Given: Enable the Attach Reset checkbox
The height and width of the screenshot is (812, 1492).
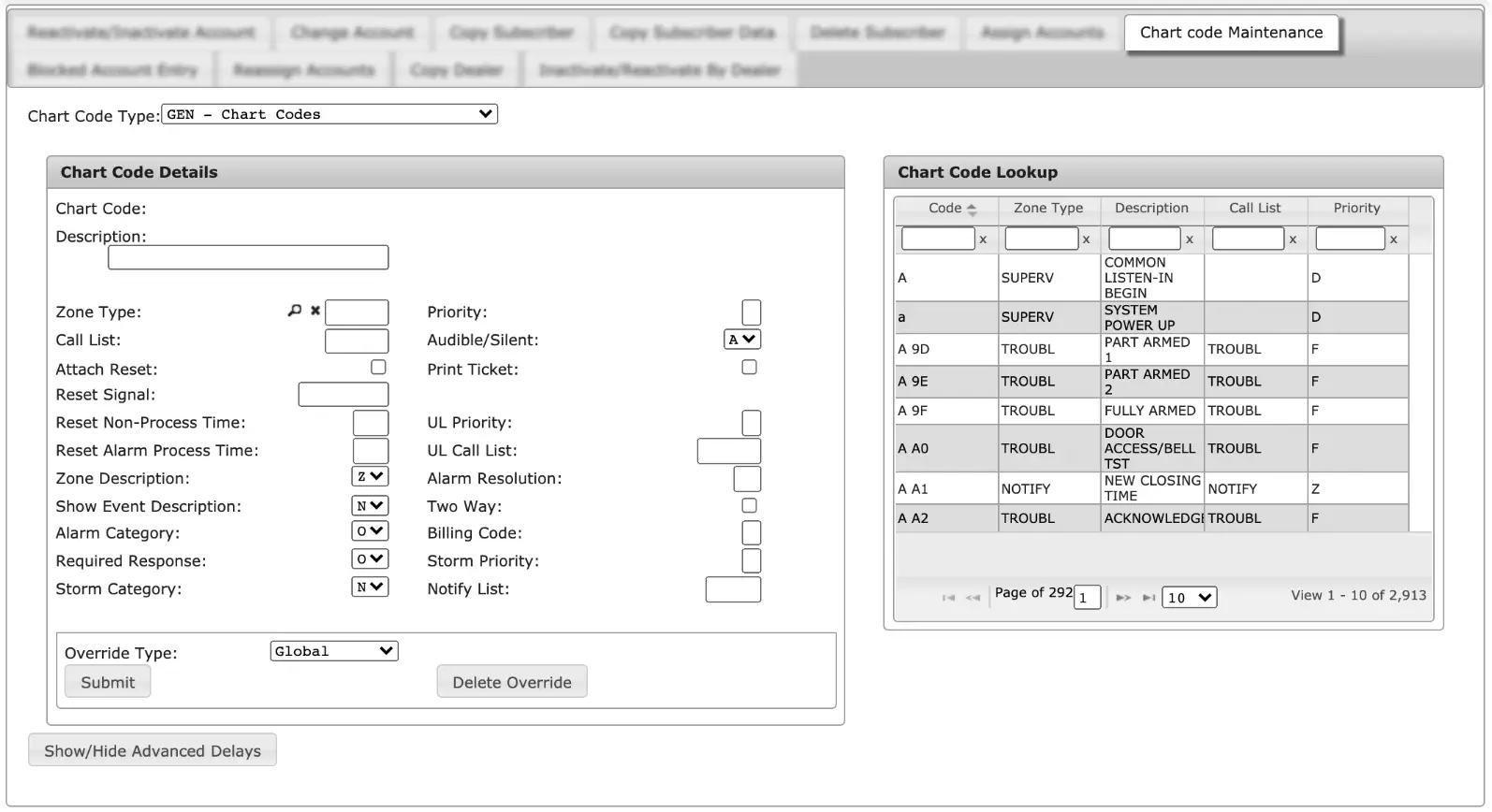Looking at the screenshot, I should tap(378, 367).
